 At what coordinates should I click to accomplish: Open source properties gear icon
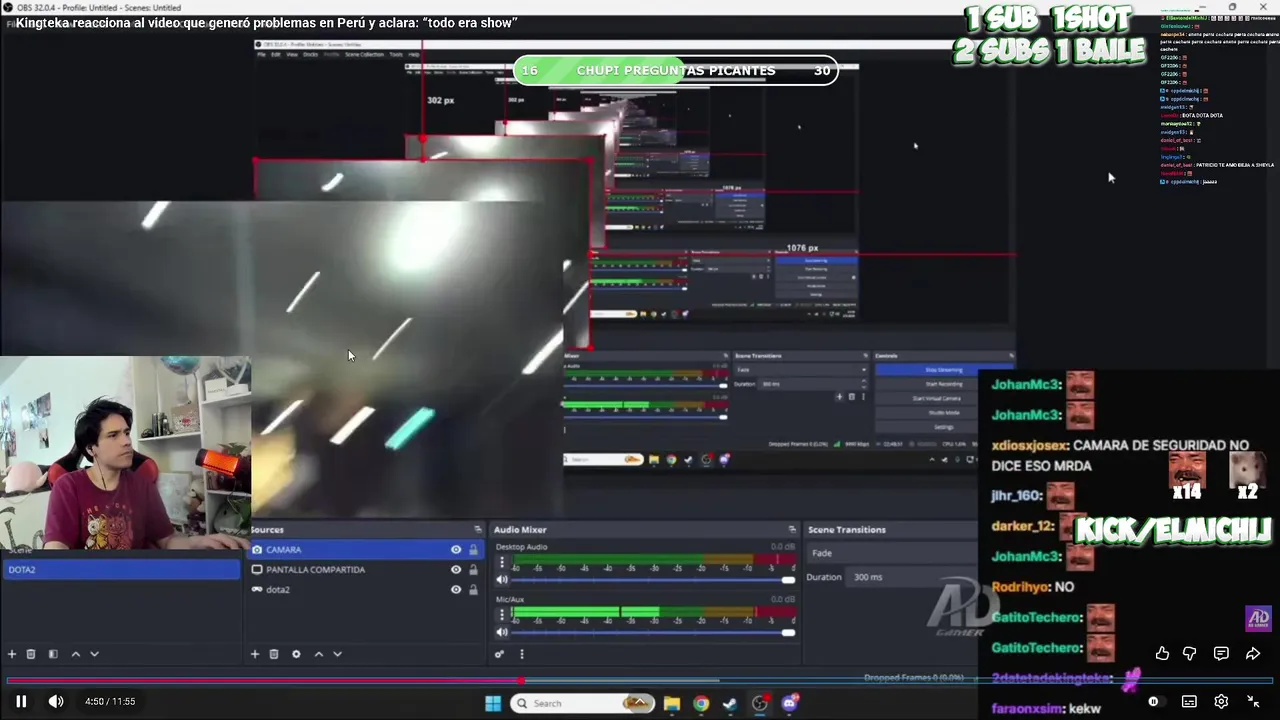296,654
